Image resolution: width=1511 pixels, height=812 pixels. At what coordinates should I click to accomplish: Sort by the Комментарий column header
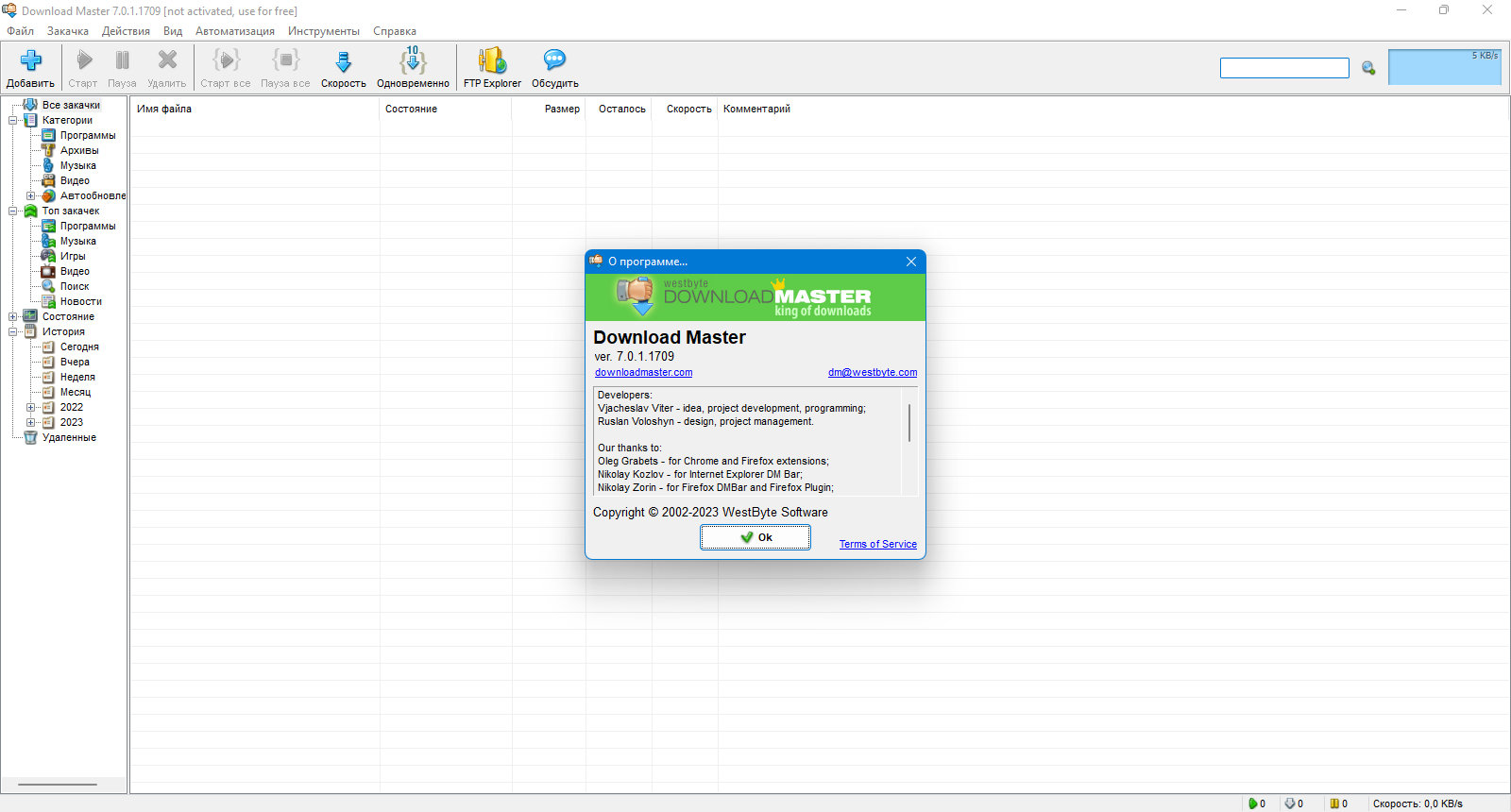pos(1112,109)
